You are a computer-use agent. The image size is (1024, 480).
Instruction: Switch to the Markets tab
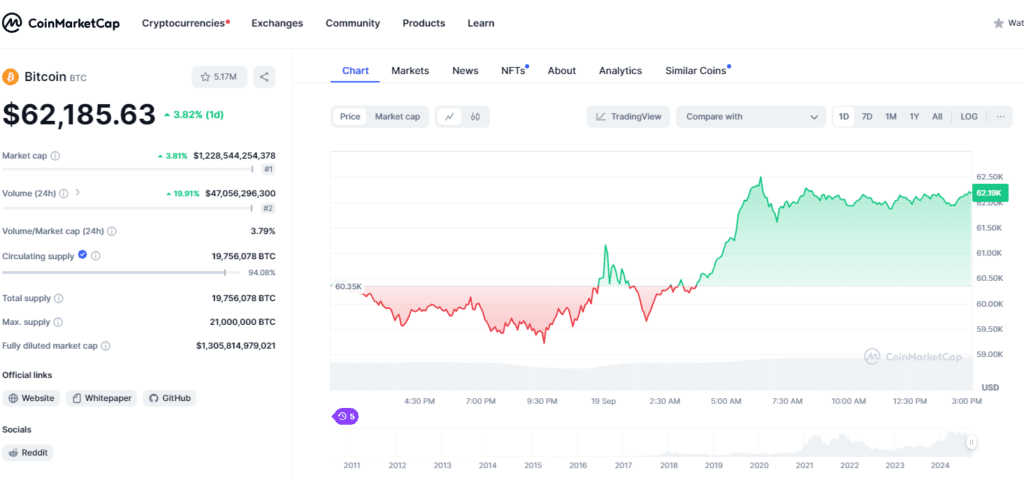[x=410, y=71]
